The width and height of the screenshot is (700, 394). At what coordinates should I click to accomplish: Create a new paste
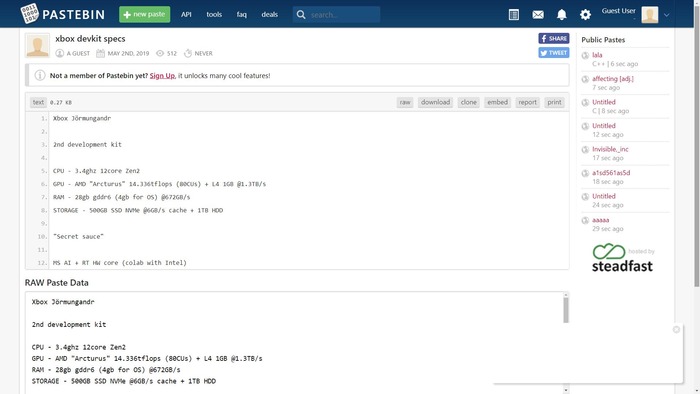(144, 14)
